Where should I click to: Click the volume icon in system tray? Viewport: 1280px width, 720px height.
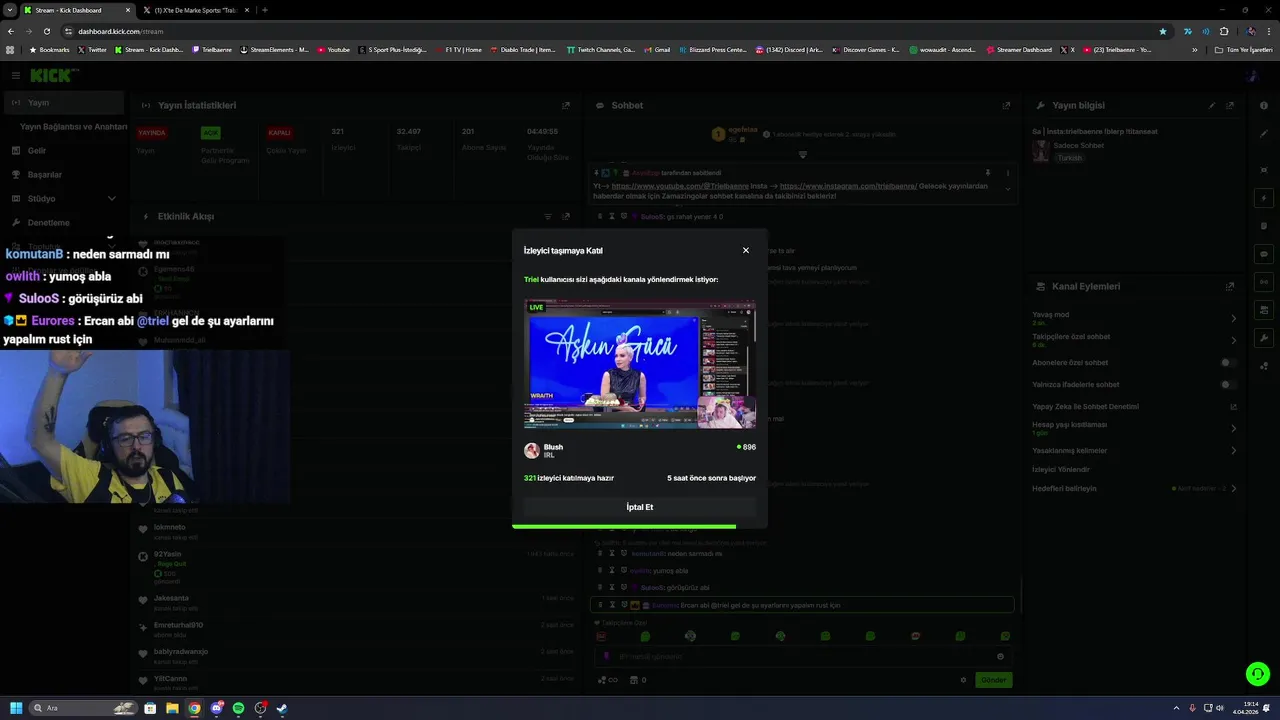[1220, 708]
